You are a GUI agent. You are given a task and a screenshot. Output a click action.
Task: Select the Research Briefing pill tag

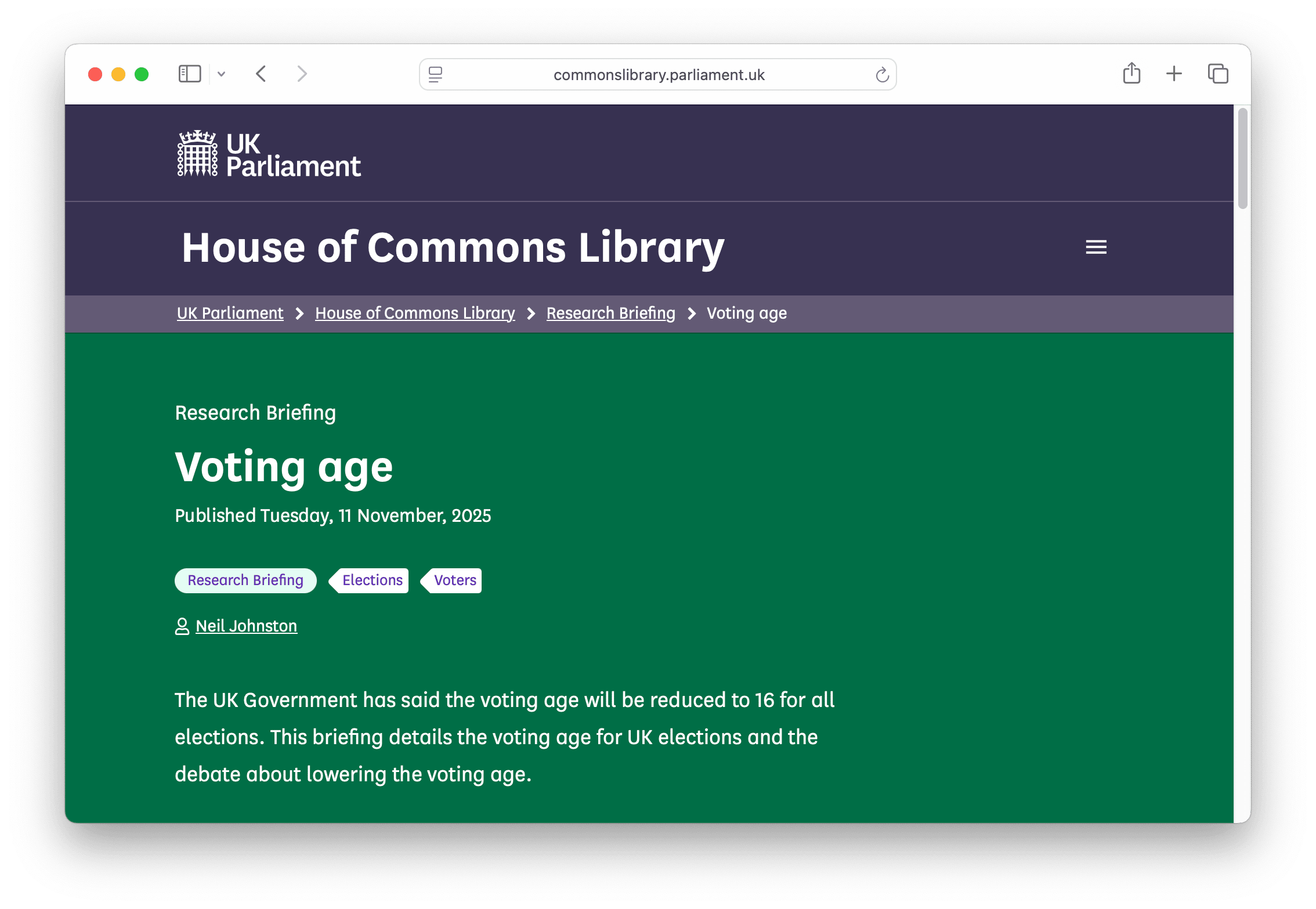click(x=245, y=580)
